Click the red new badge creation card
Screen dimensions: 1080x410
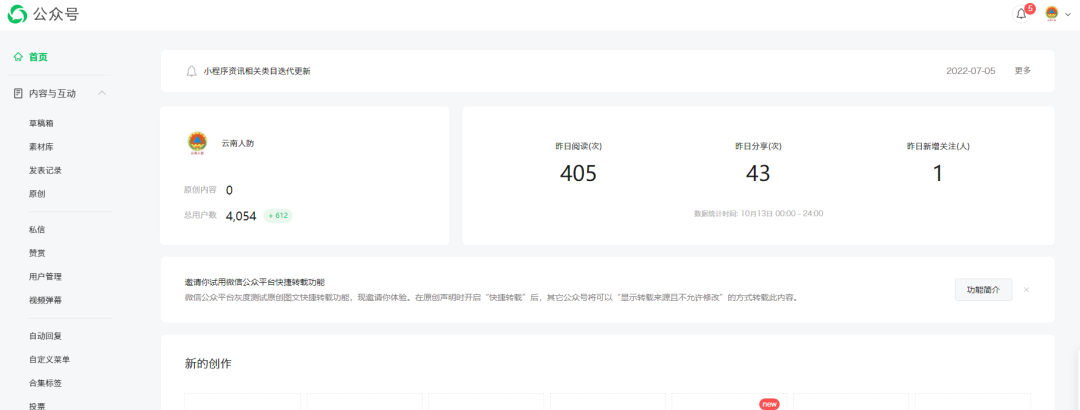click(x=729, y=402)
